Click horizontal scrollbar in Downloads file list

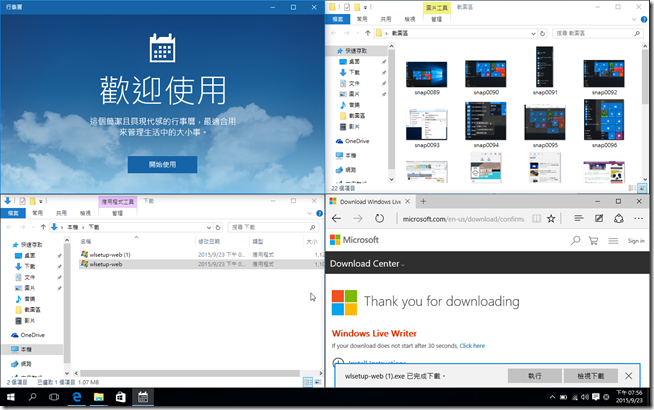pyautogui.click(x=189, y=373)
